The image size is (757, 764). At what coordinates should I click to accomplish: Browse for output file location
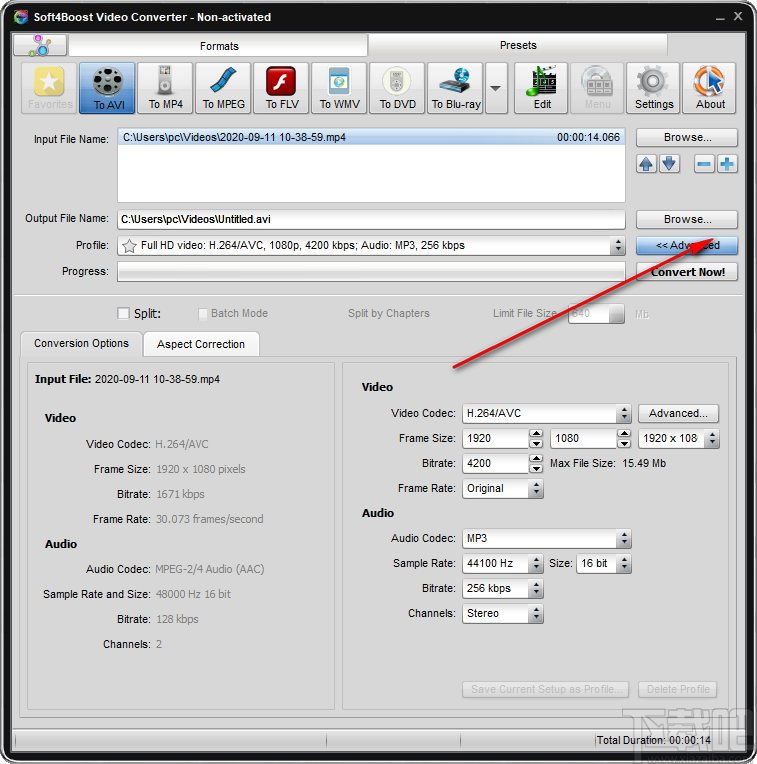pos(687,219)
